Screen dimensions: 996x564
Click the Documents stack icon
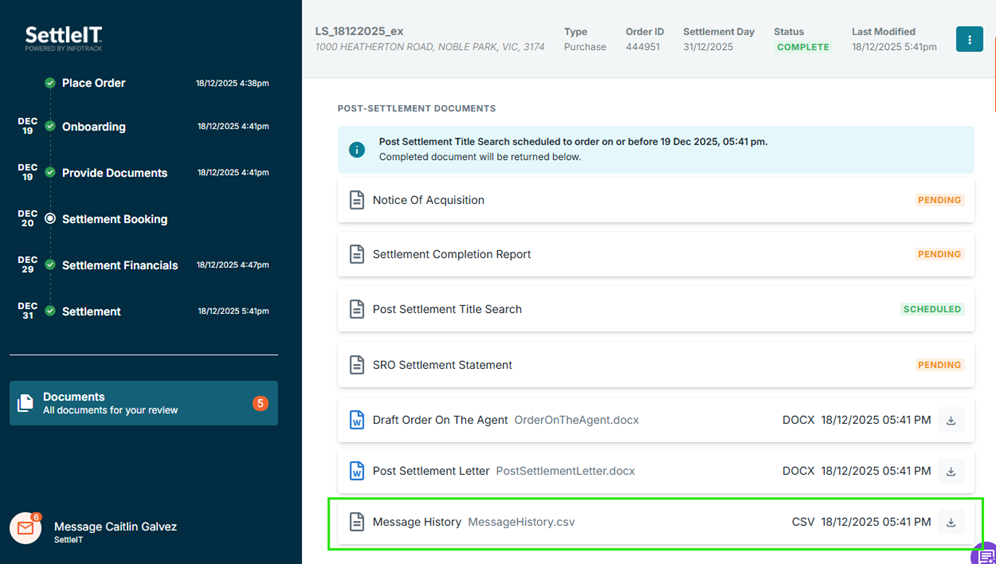tap(26, 403)
